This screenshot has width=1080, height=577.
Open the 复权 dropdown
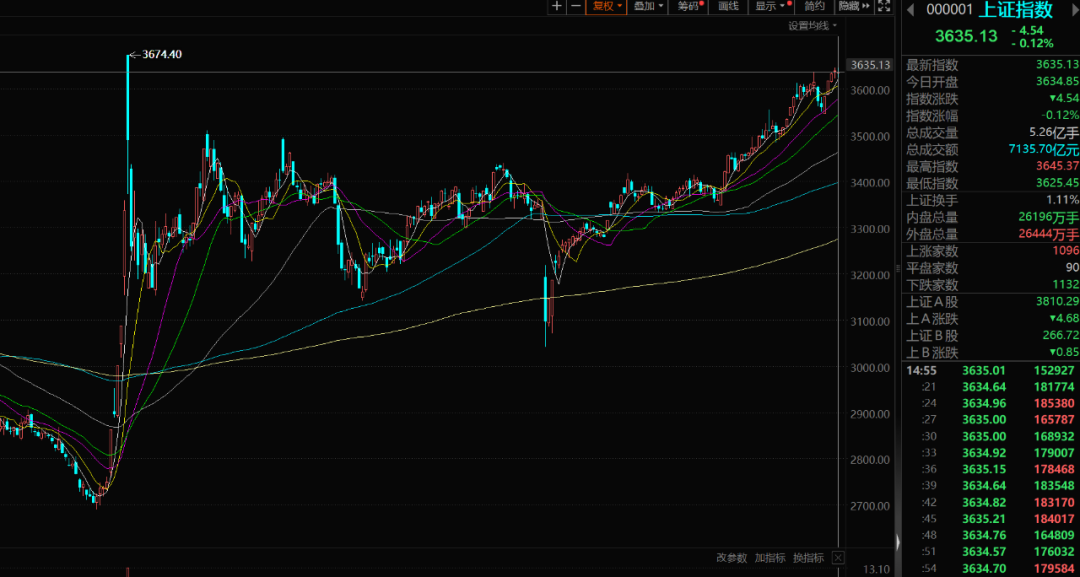pos(607,6)
